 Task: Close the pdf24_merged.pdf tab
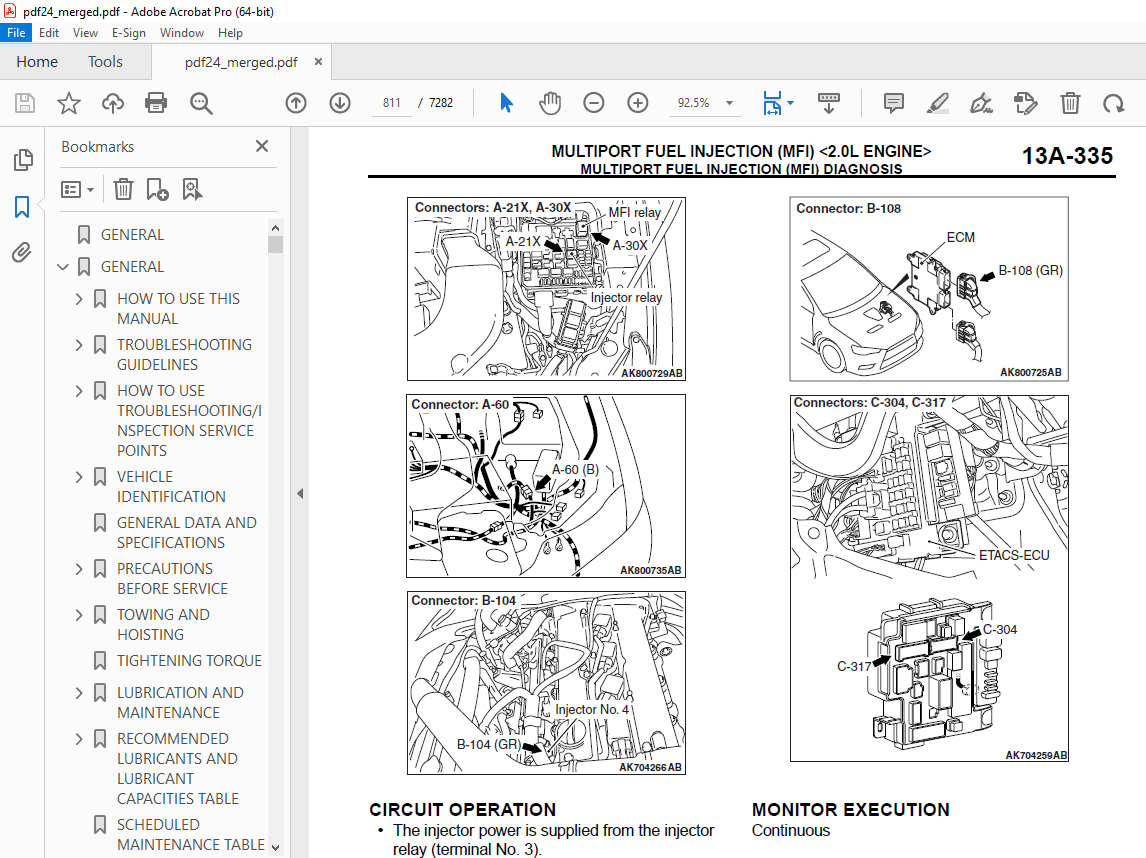(318, 62)
